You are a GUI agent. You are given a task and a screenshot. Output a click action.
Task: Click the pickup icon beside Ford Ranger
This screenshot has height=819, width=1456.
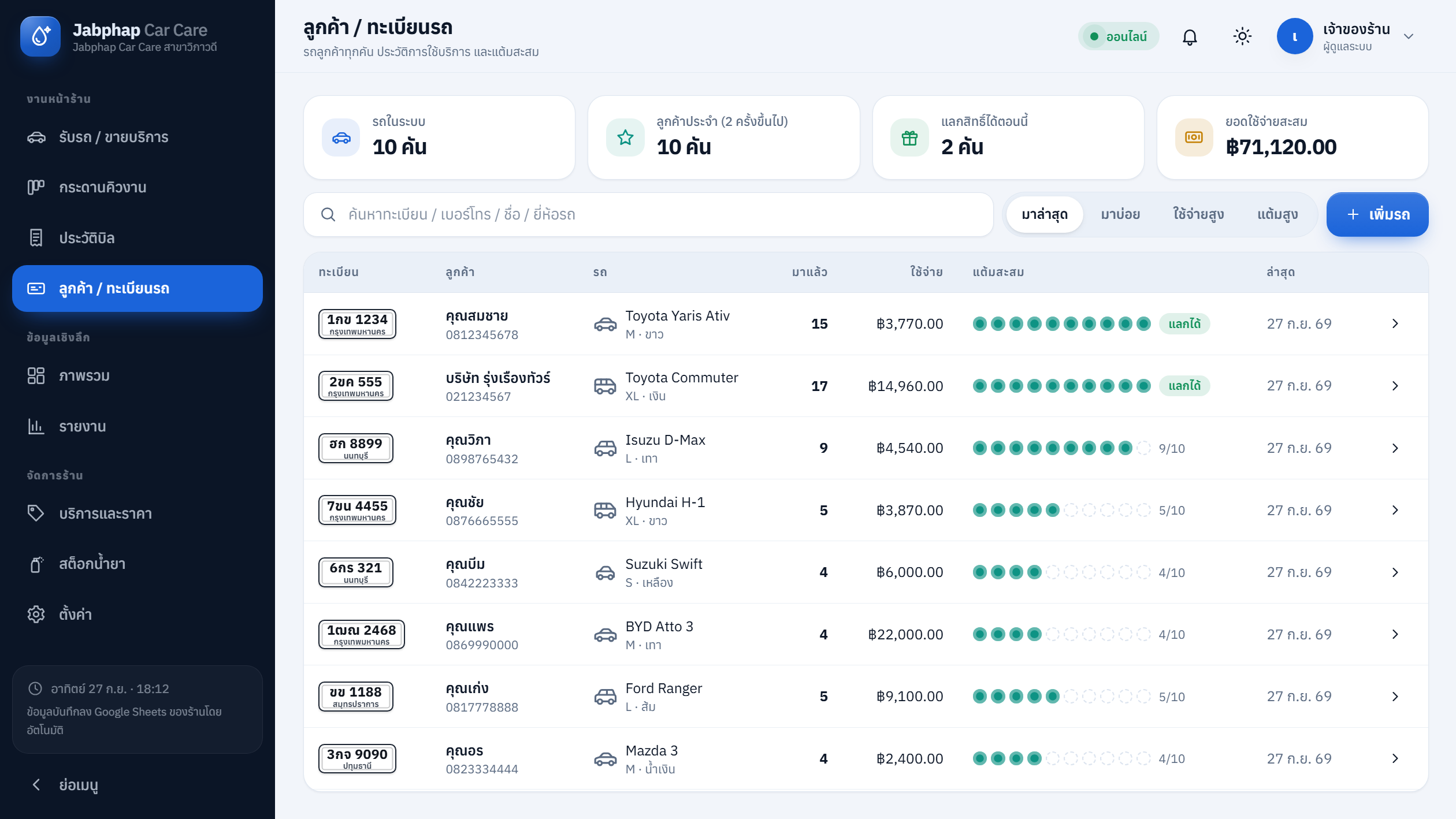605,697
